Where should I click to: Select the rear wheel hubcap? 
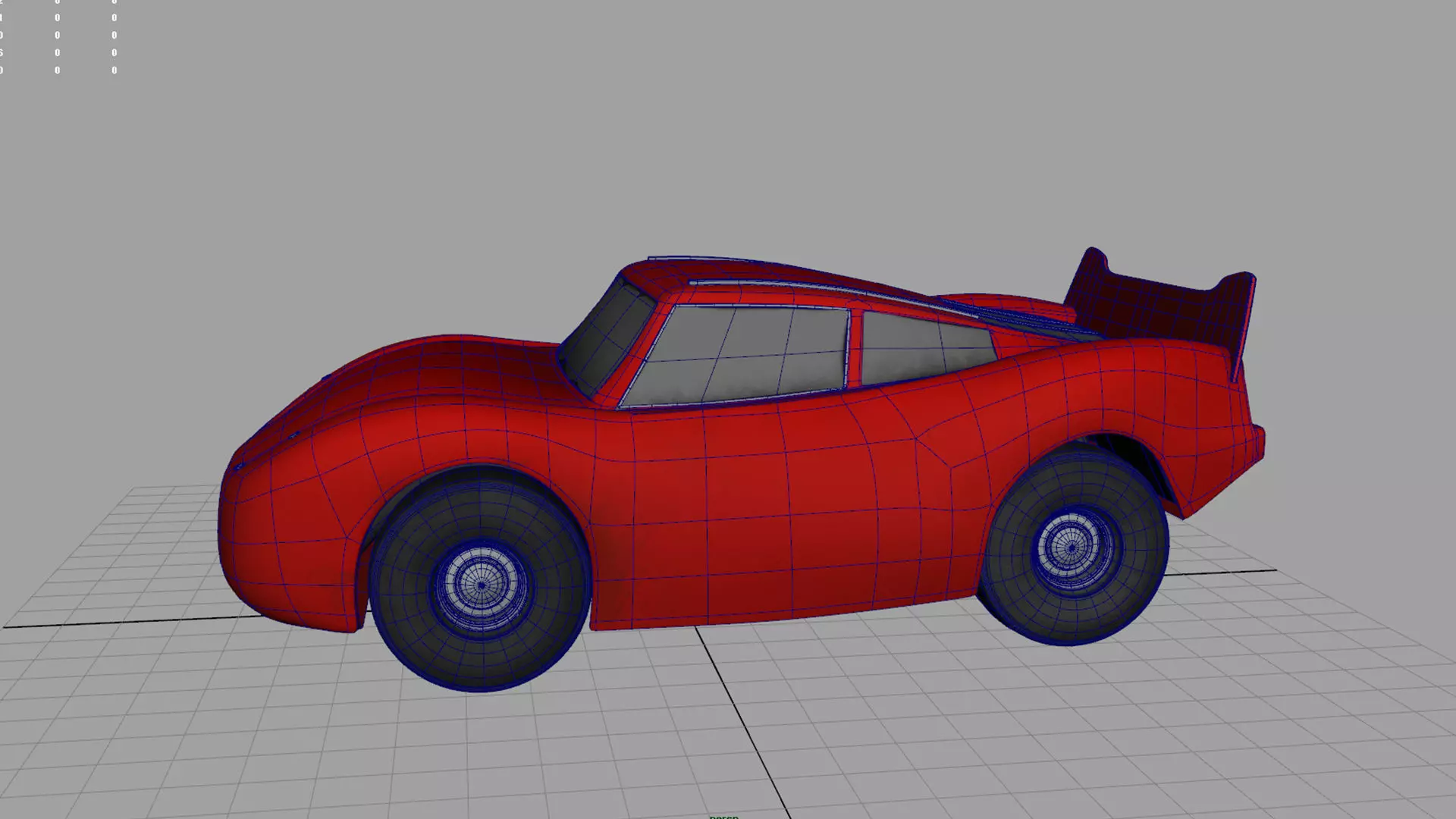[1072, 546]
